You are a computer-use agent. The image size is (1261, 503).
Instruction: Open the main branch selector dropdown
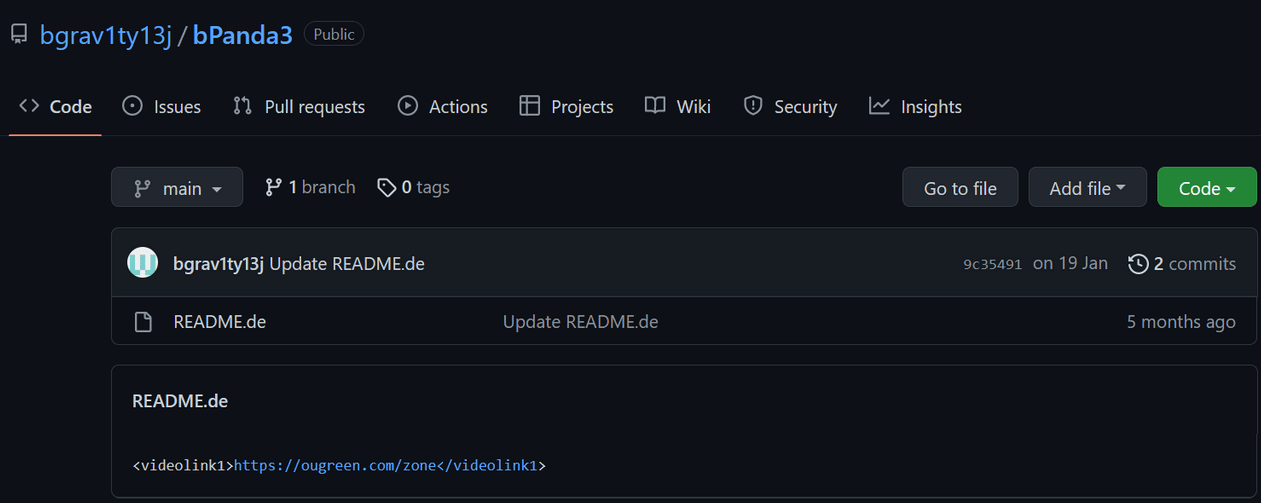pos(177,188)
